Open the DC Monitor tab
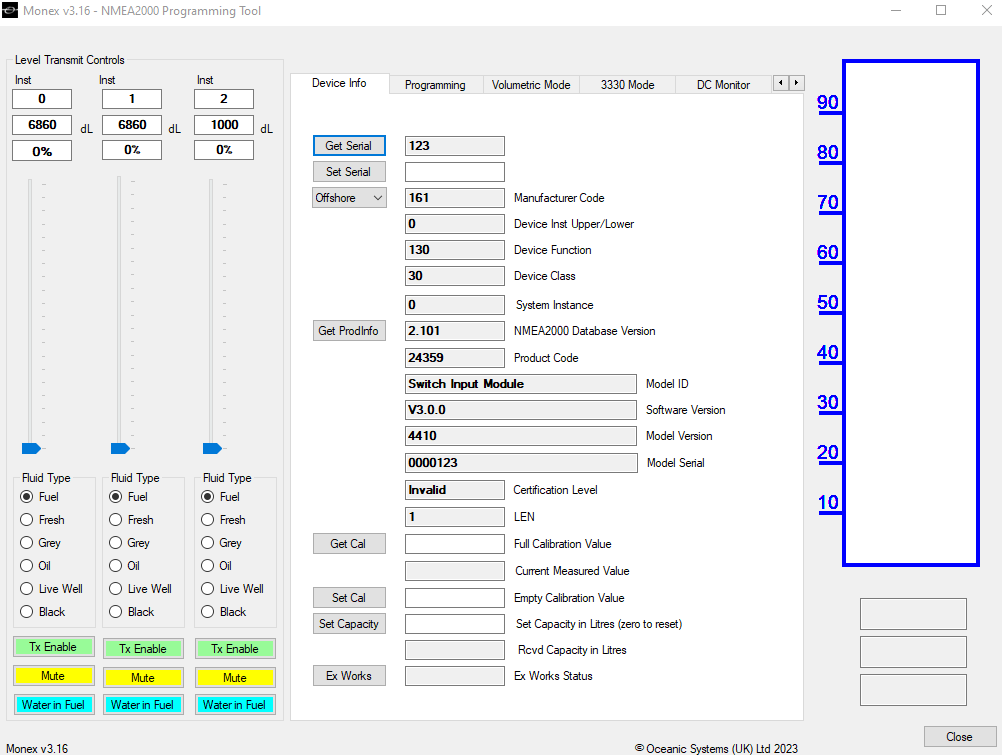The height and width of the screenshot is (755, 1002). [723, 85]
